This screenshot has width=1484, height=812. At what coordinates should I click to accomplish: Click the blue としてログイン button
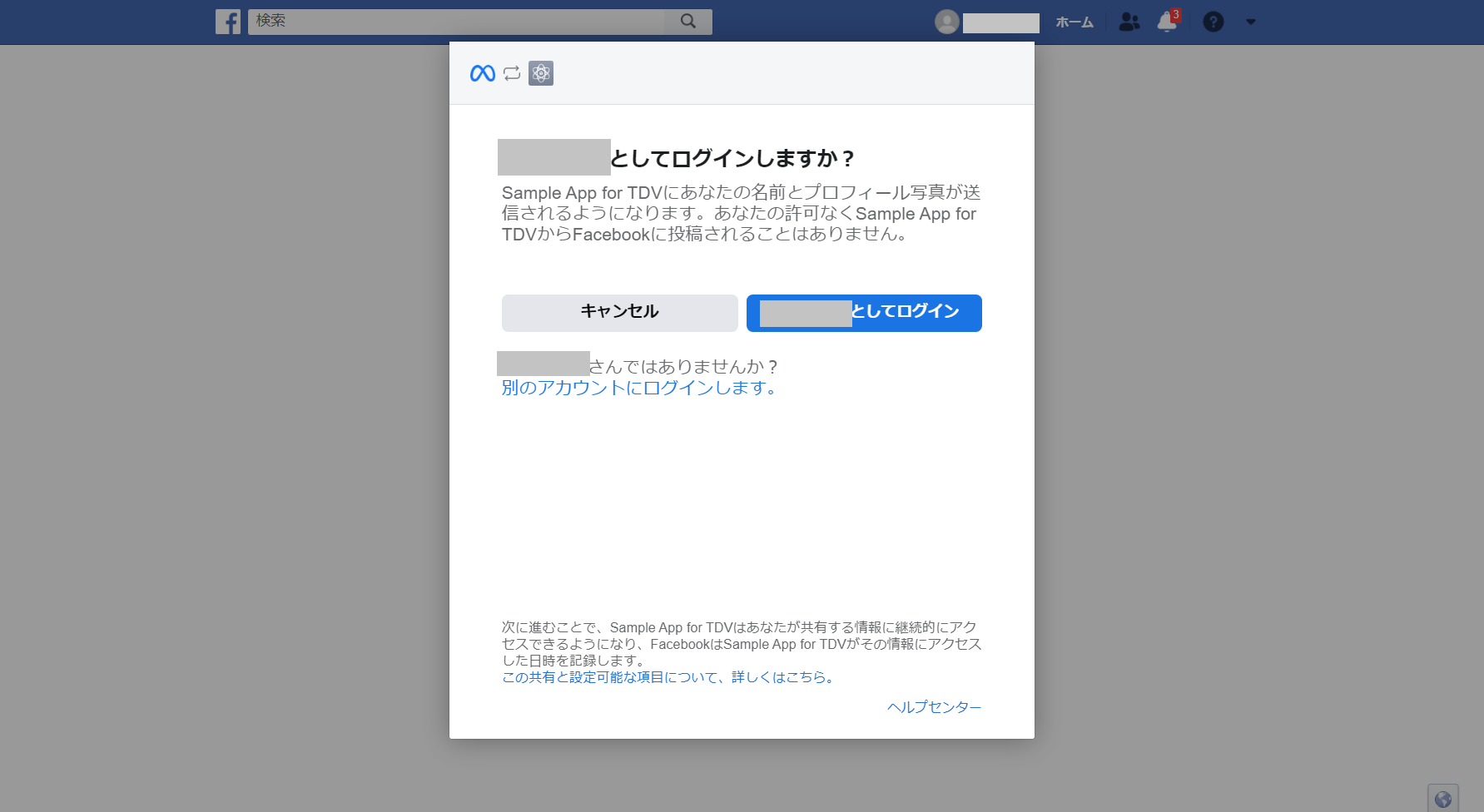pyautogui.click(x=864, y=313)
